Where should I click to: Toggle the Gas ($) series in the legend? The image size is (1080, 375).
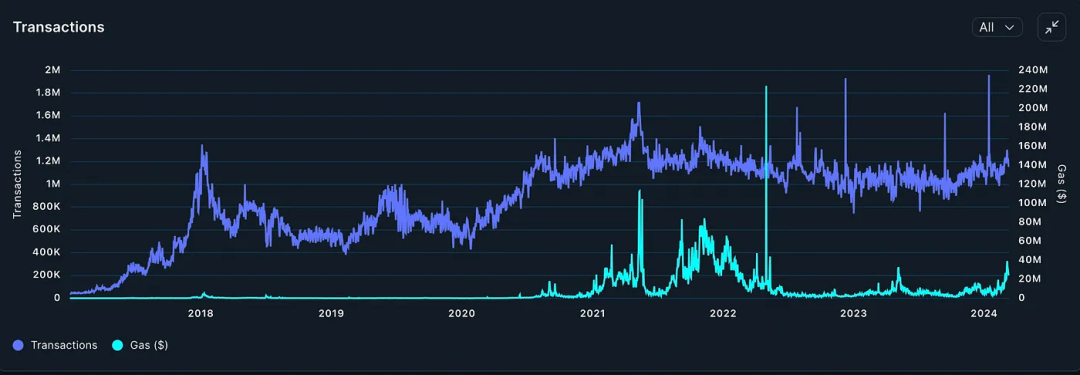[140, 345]
